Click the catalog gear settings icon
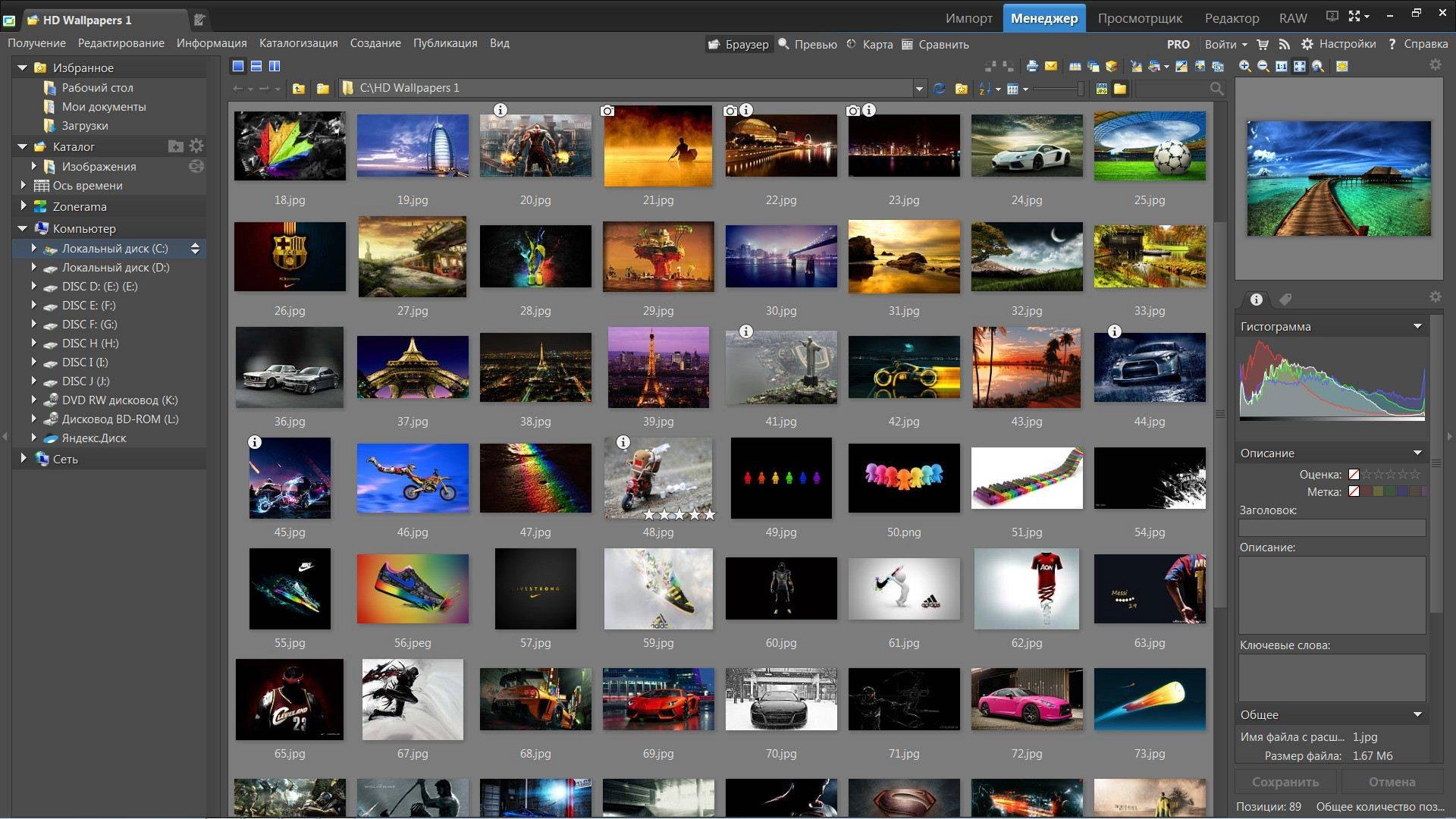This screenshot has height=819, width=1456. tap(196, 146)
